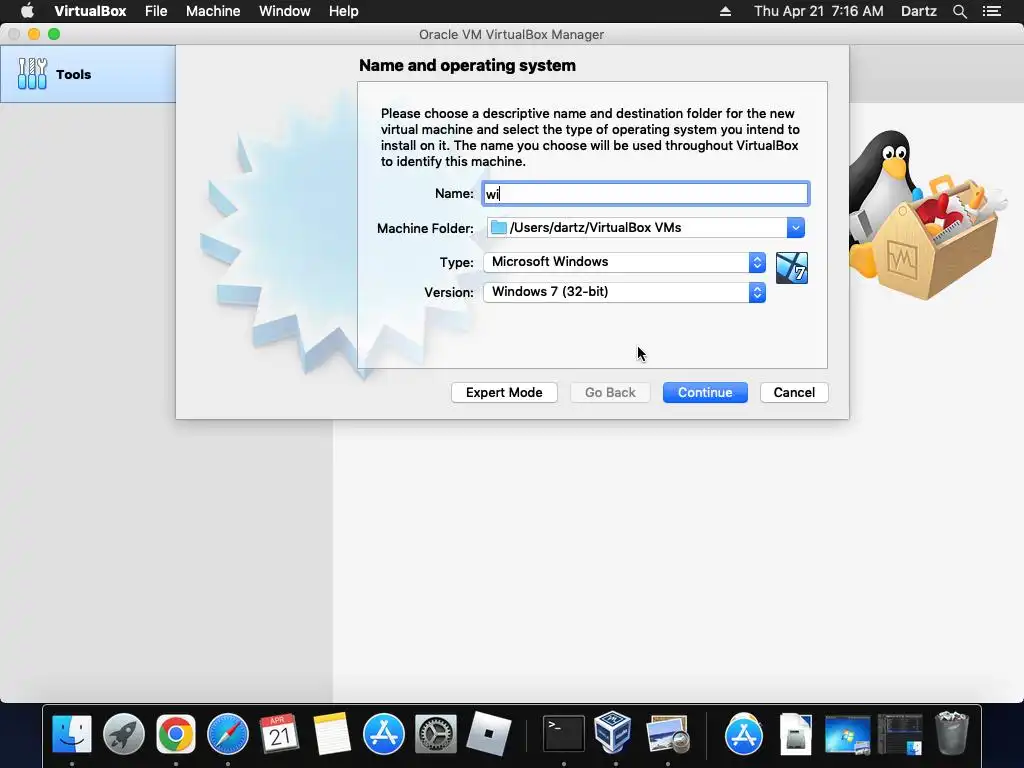Open App Store folder stack near Trash
The image size is (1024, 768).
point(744,734)
